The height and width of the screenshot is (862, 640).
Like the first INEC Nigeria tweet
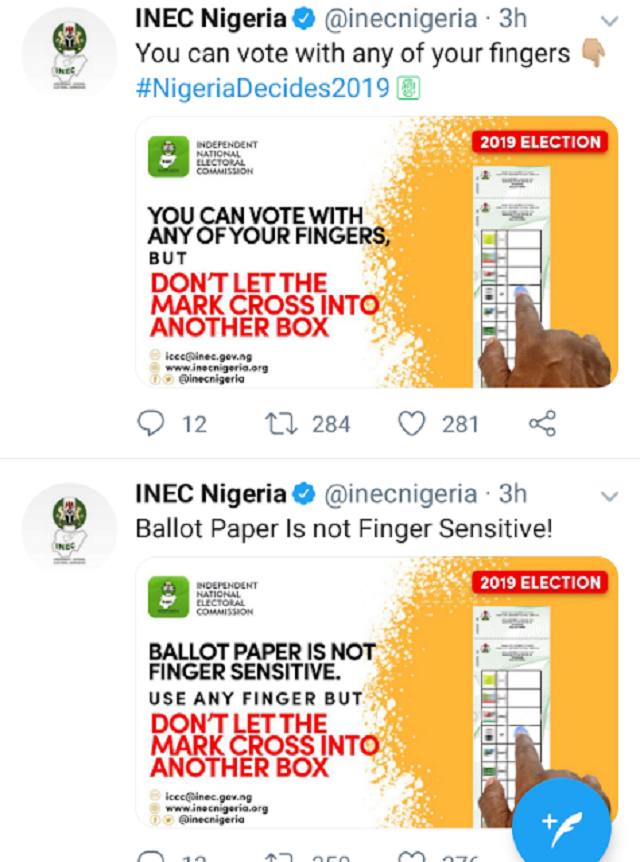click(412, 424)
